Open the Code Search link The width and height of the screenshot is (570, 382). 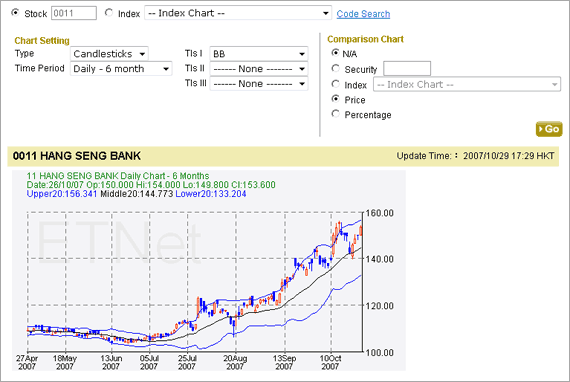[x=363, y=14]
